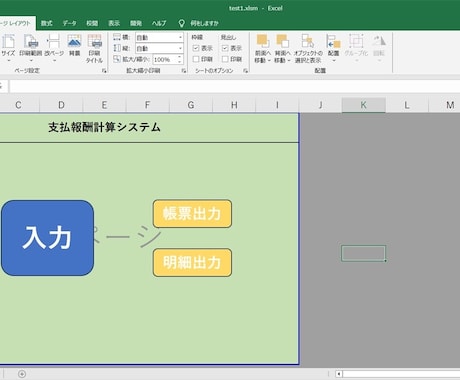Launch the ページ設定 dialog from group corner
Viewport: 460px width, 380px height.
coord(104,71)
